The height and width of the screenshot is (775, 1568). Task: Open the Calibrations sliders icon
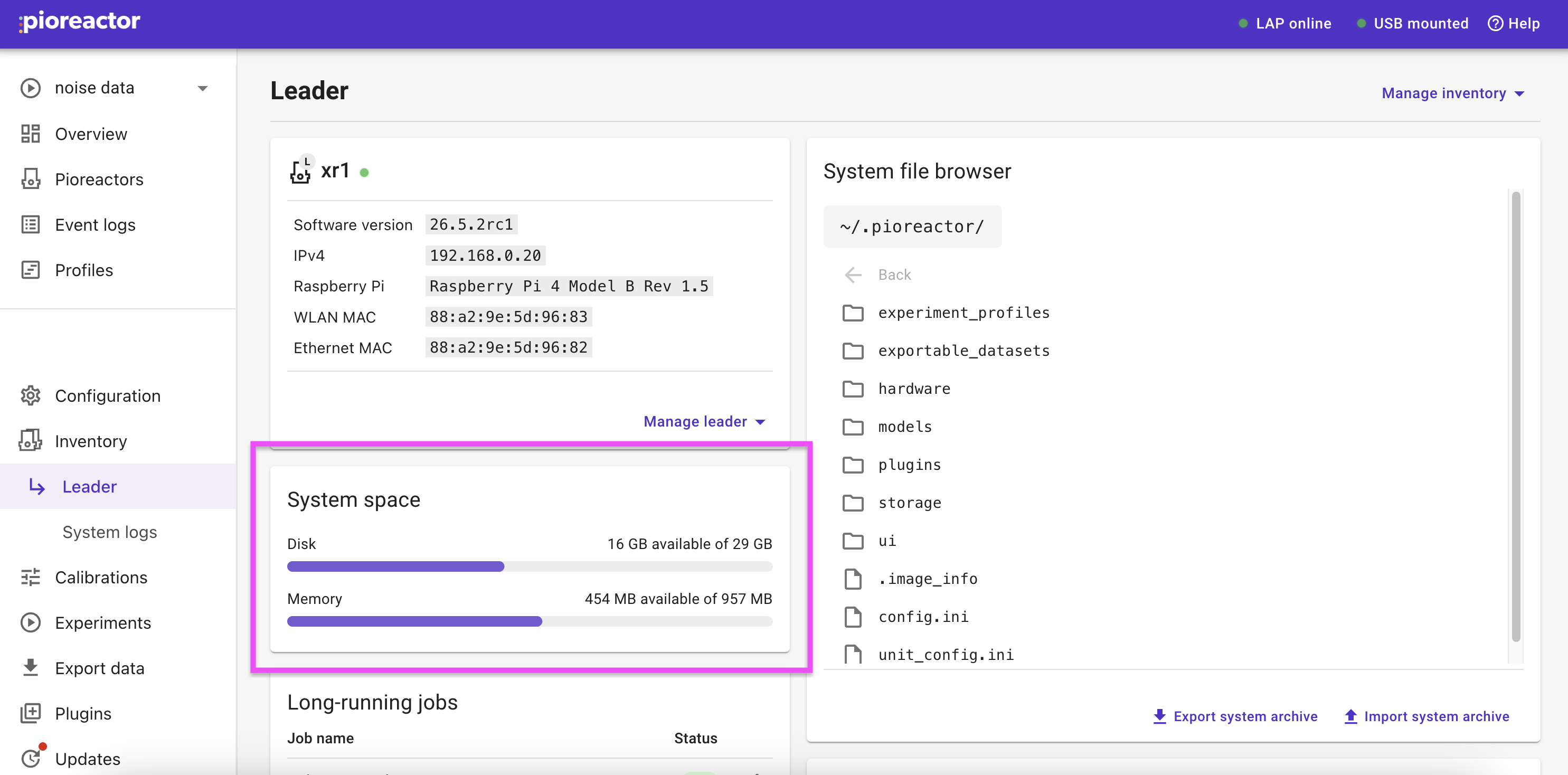[31, 577]
